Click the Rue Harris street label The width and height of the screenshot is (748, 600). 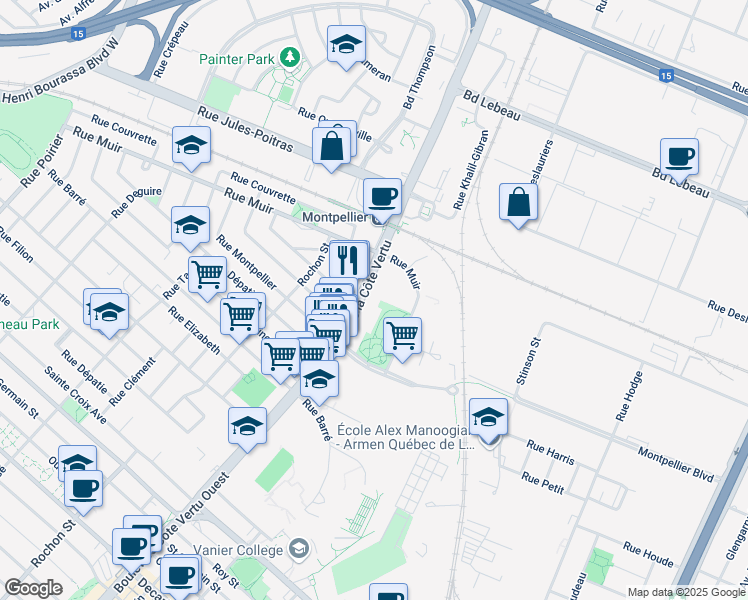click(x=551, y=452)
